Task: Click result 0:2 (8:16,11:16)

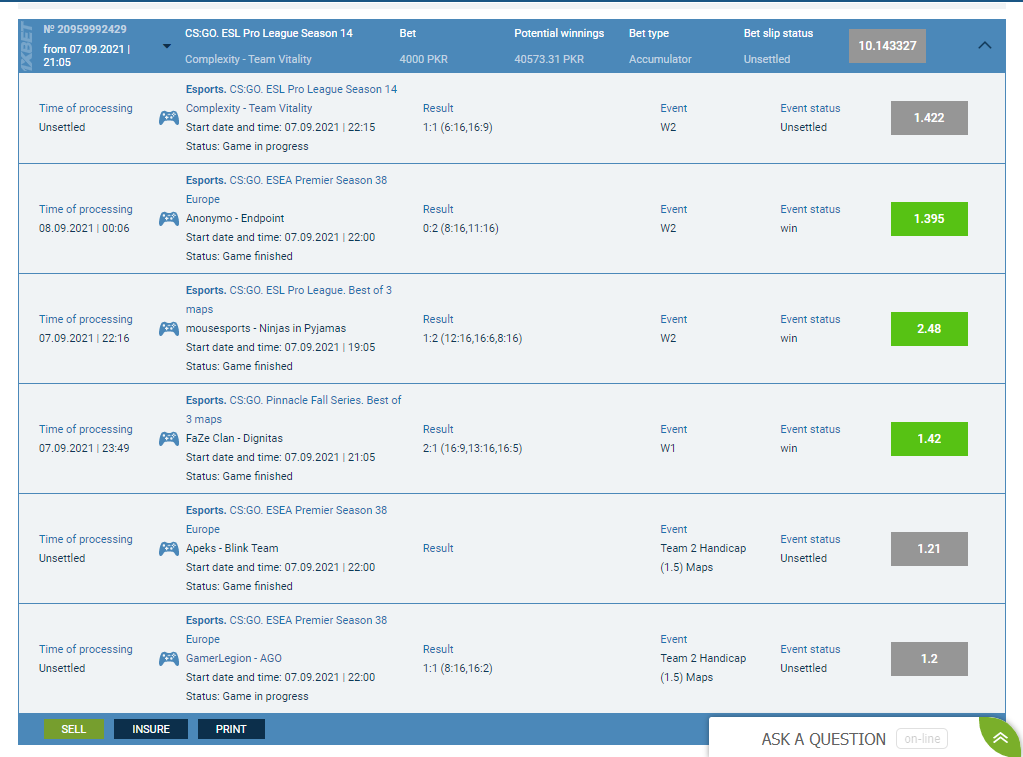Action: (x=461, y=228)
